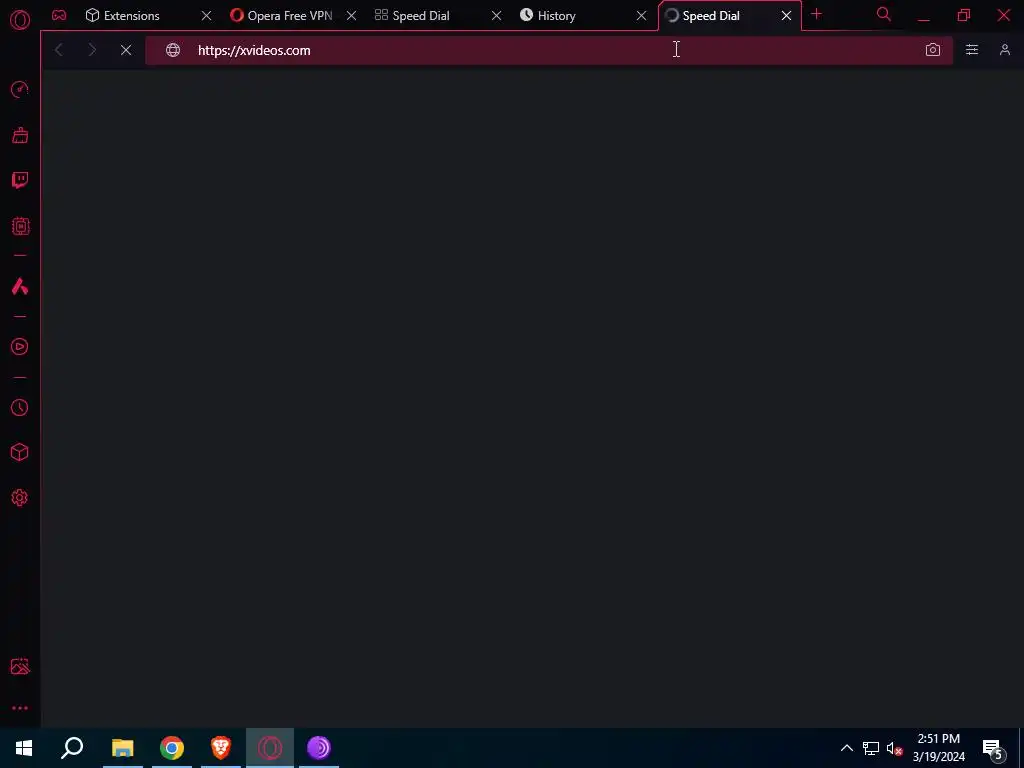1024x768 pixels.
Task: Open the clock showing 2:51 PM
Action: (x=938, y=748)
